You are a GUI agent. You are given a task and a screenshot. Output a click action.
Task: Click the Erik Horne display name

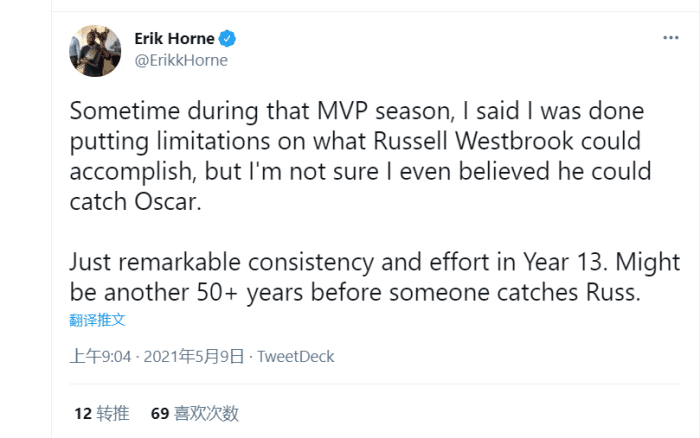[x=175, y=39]
